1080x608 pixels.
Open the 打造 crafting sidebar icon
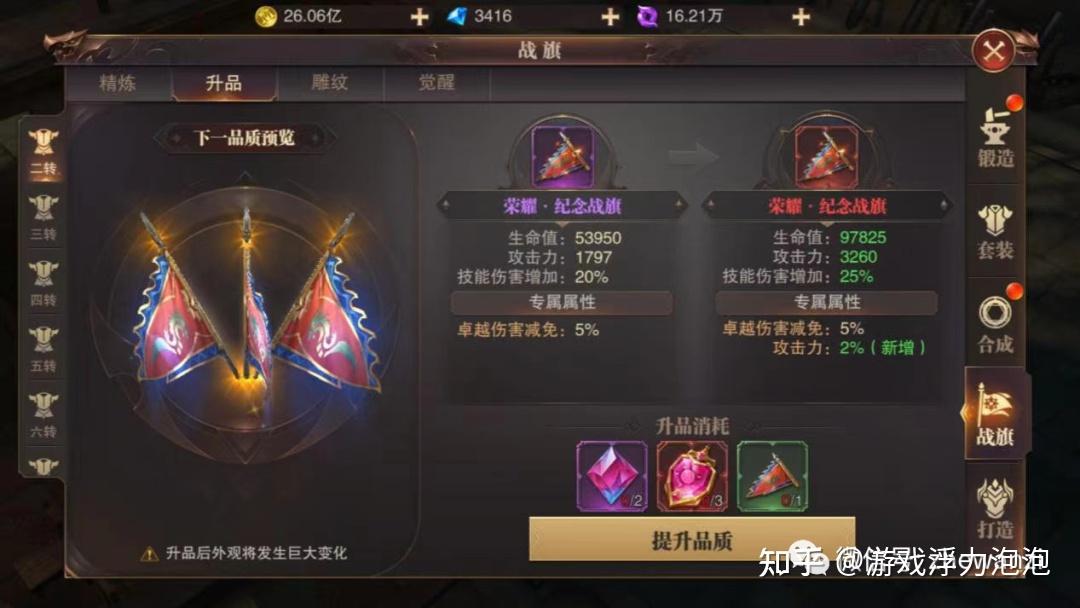pyautogui.click(x=995, y=508)
